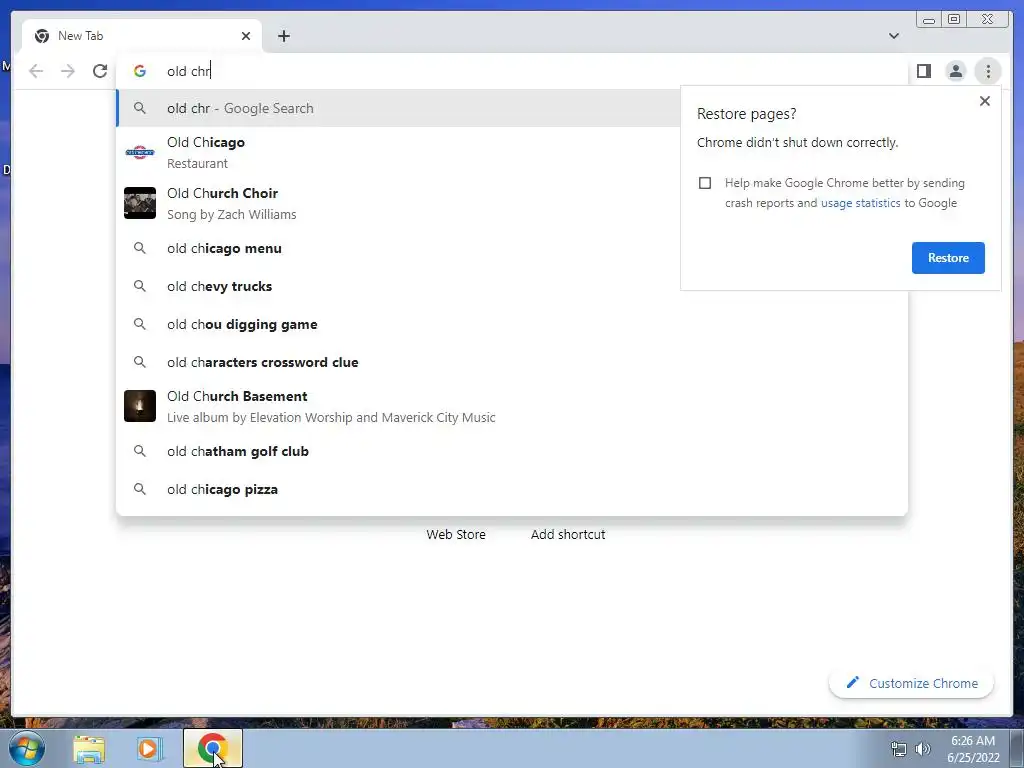Open the Web Store shortcut
The height and width of the screenshot is (768, 1024).
tap(456, 534)
